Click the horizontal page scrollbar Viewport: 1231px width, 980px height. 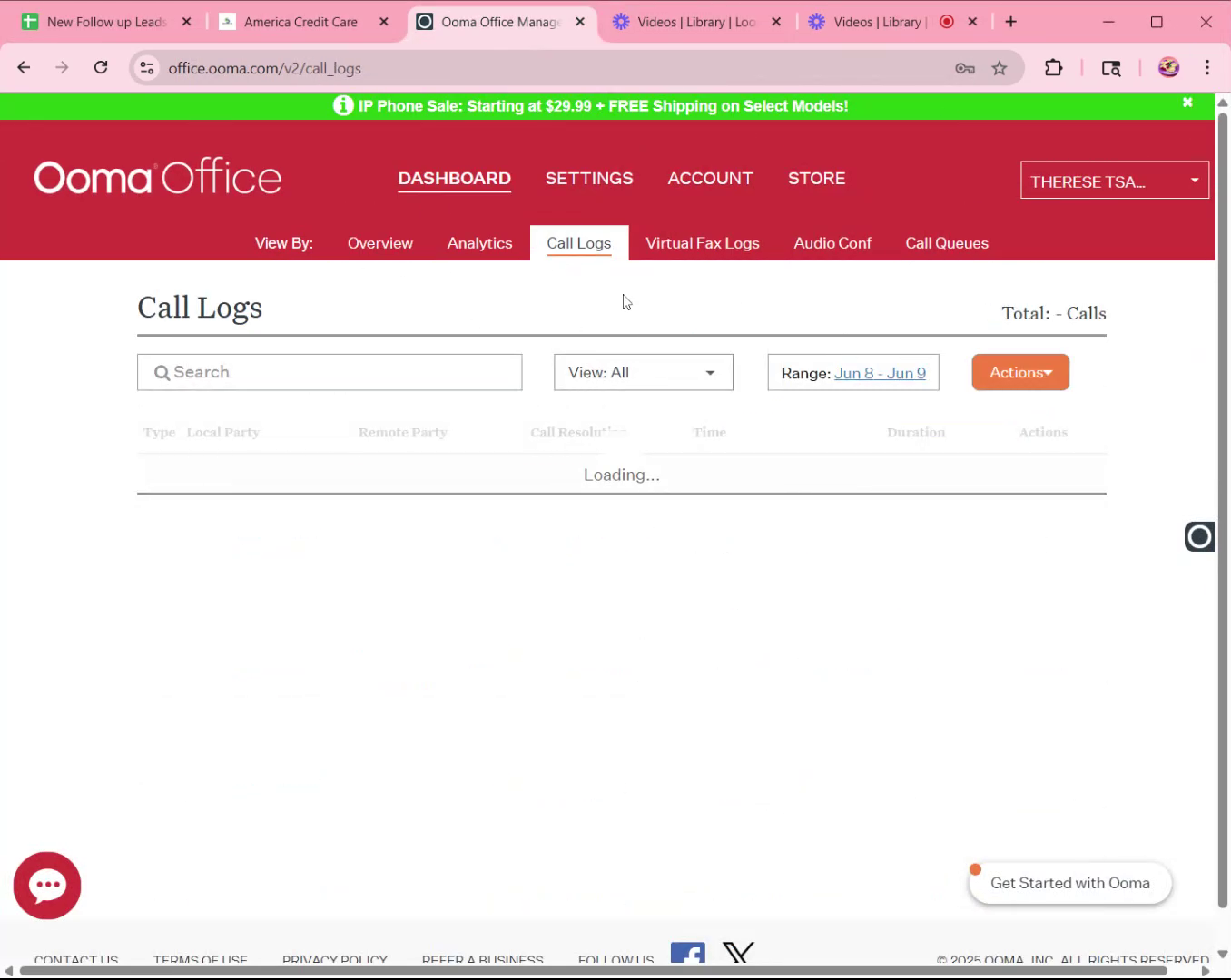click(593, 971)
